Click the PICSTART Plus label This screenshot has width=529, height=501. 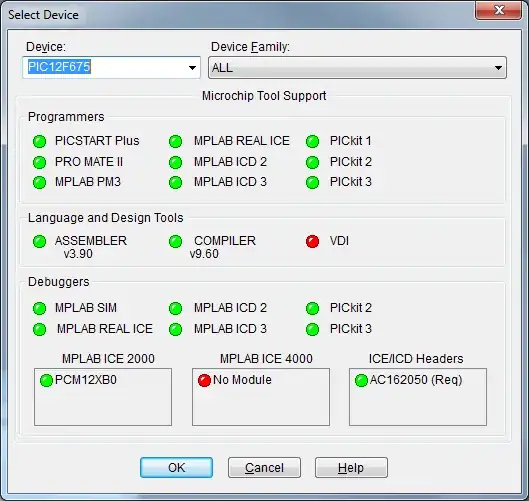tap(97, 141)
